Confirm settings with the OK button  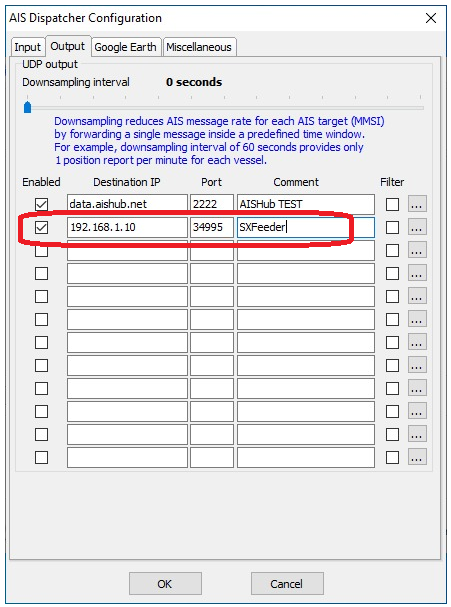(165, 583)
